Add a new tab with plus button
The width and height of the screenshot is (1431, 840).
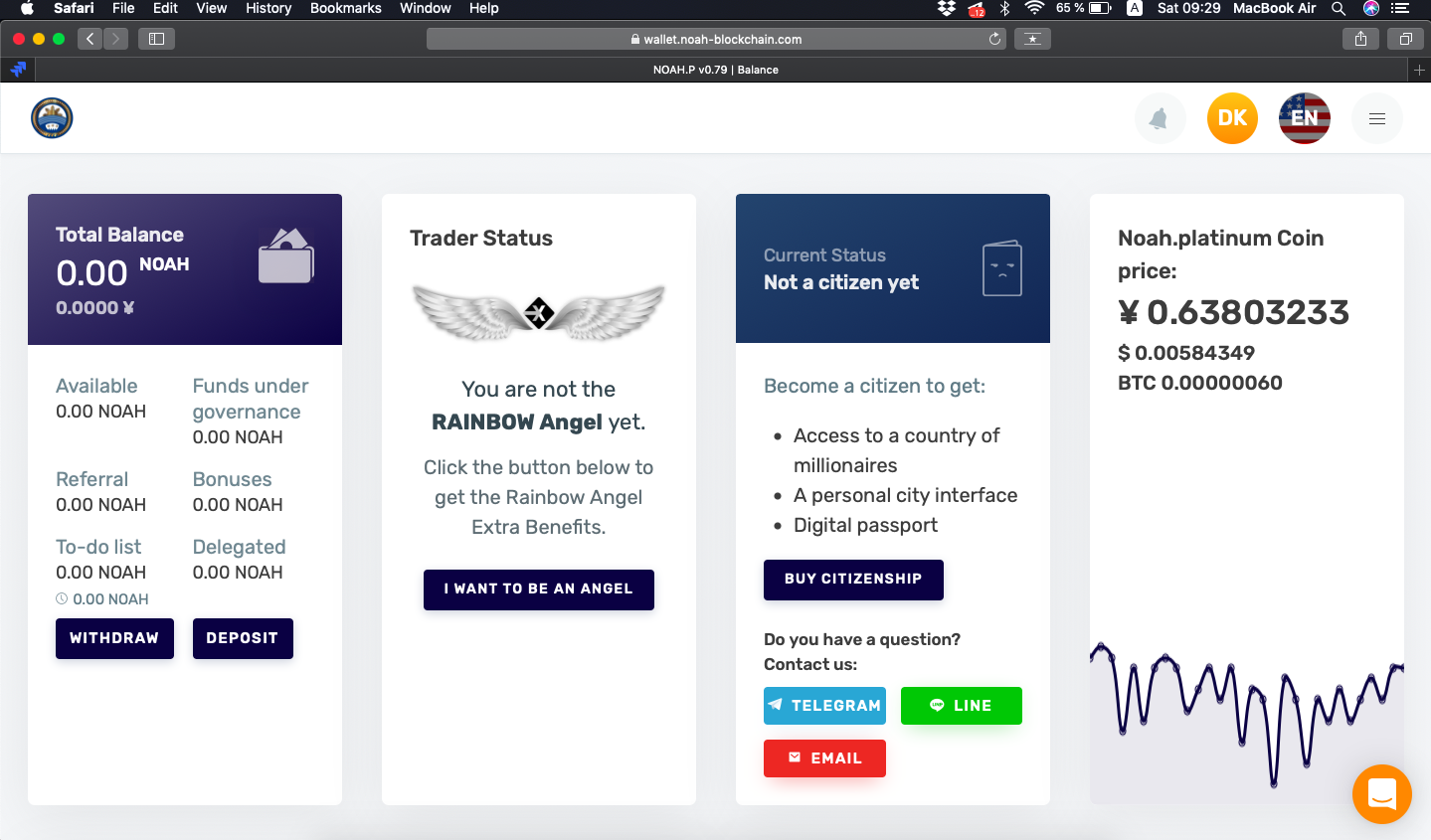[x=1419, y=70]
